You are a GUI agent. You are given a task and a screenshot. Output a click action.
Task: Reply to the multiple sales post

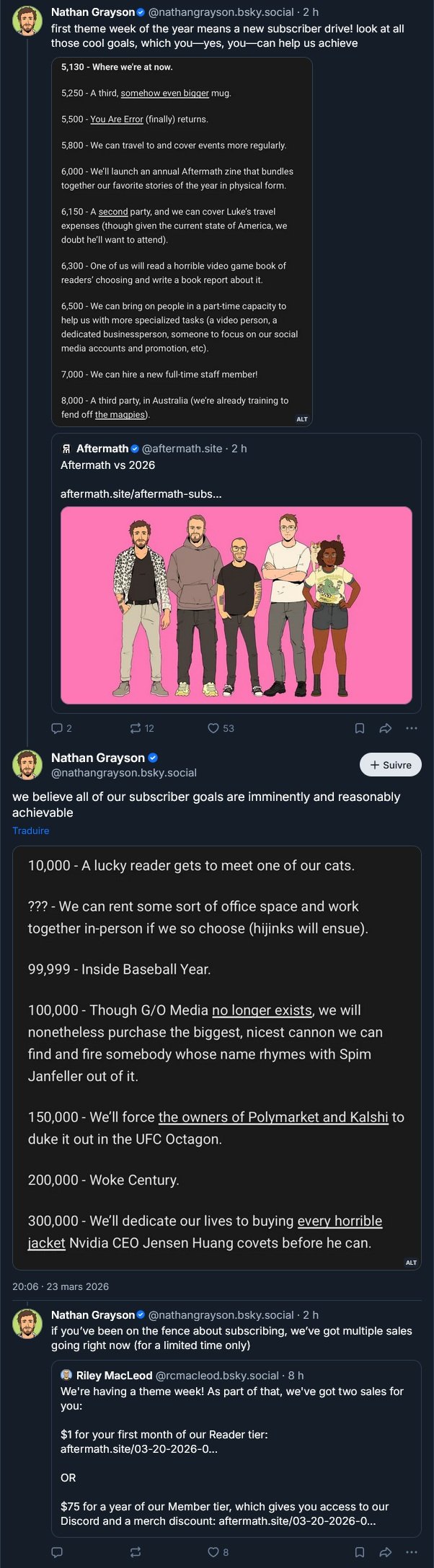(x=57, y=1552)
